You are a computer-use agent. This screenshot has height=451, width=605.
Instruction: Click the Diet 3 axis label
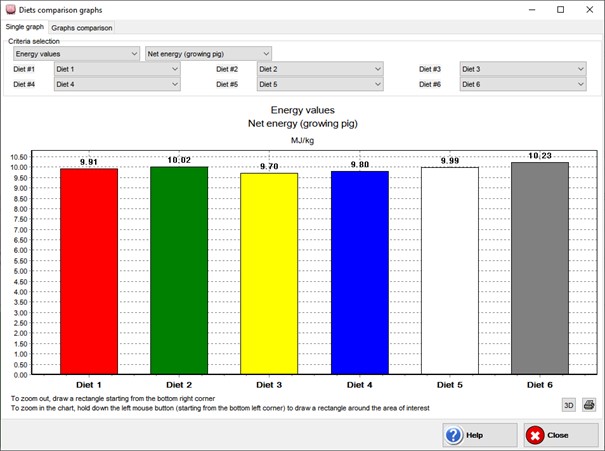pos(269,385)
